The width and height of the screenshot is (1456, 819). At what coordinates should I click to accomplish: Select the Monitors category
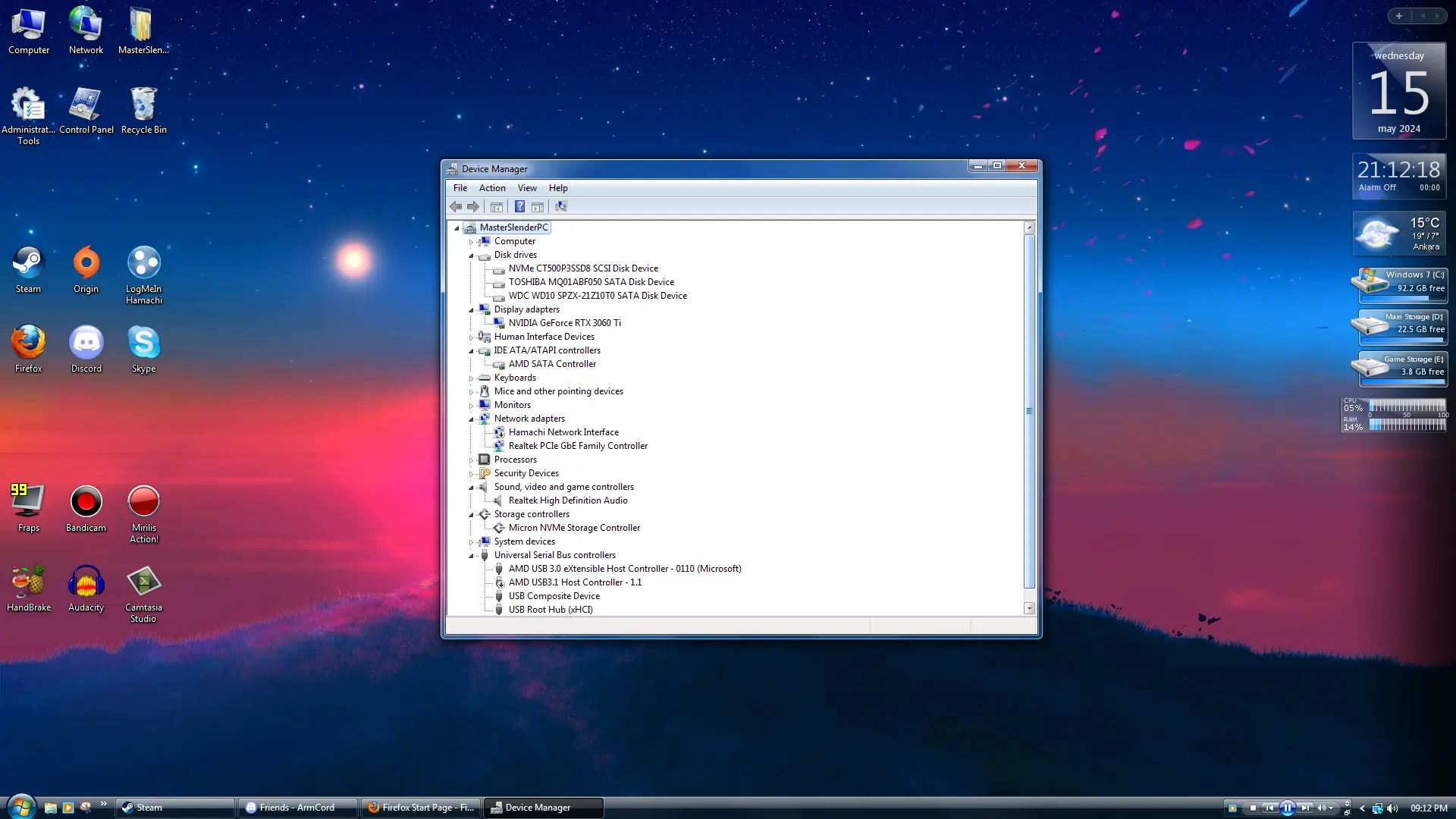(512, 405)
